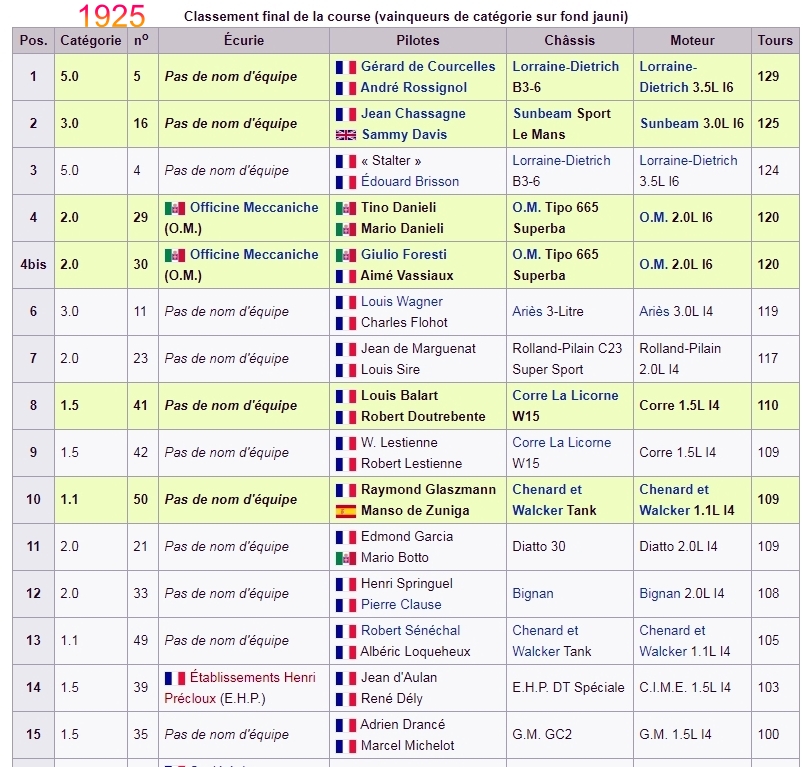Select the name 'Marcel Michelot'
This screenshot has width=812, height=767.
[x=408, y=745]
